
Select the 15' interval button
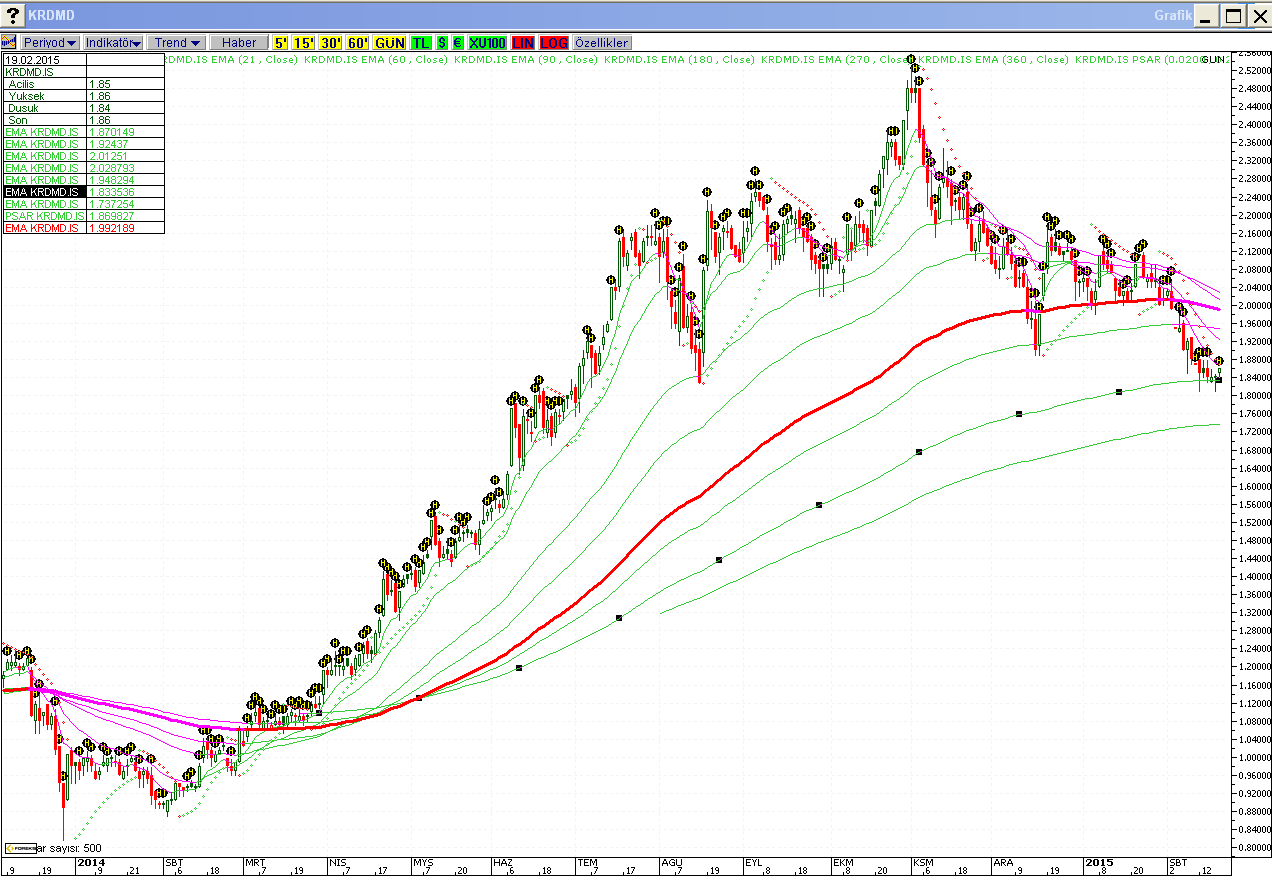[x=303, y=43]
